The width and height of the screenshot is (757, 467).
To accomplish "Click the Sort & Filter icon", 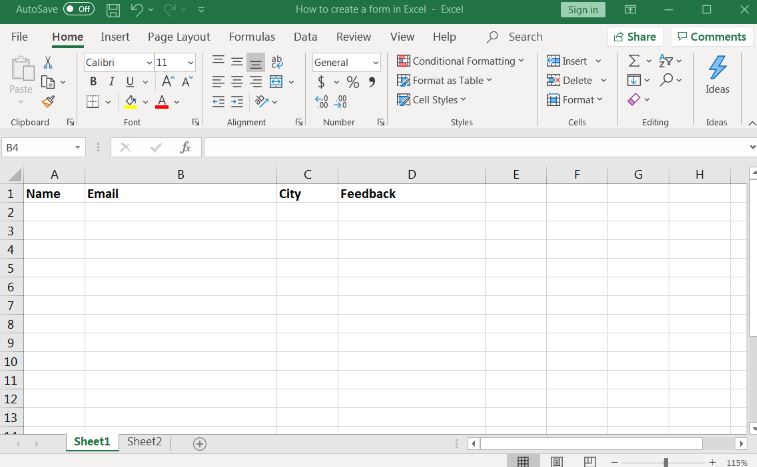I will click(666, 61).
